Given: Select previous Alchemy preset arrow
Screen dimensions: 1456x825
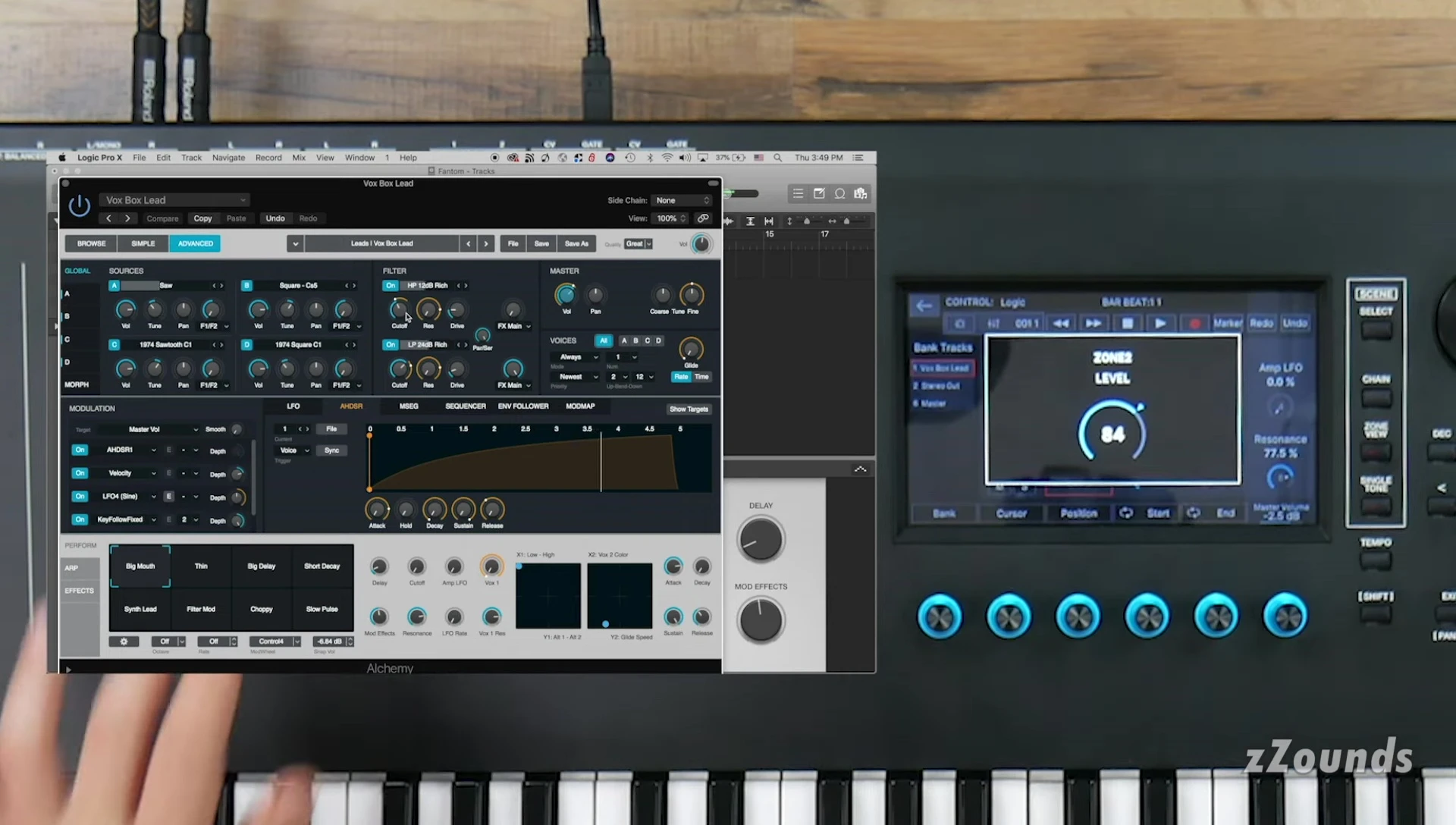Looking at the screenshot, I should [x=468, y=243].
